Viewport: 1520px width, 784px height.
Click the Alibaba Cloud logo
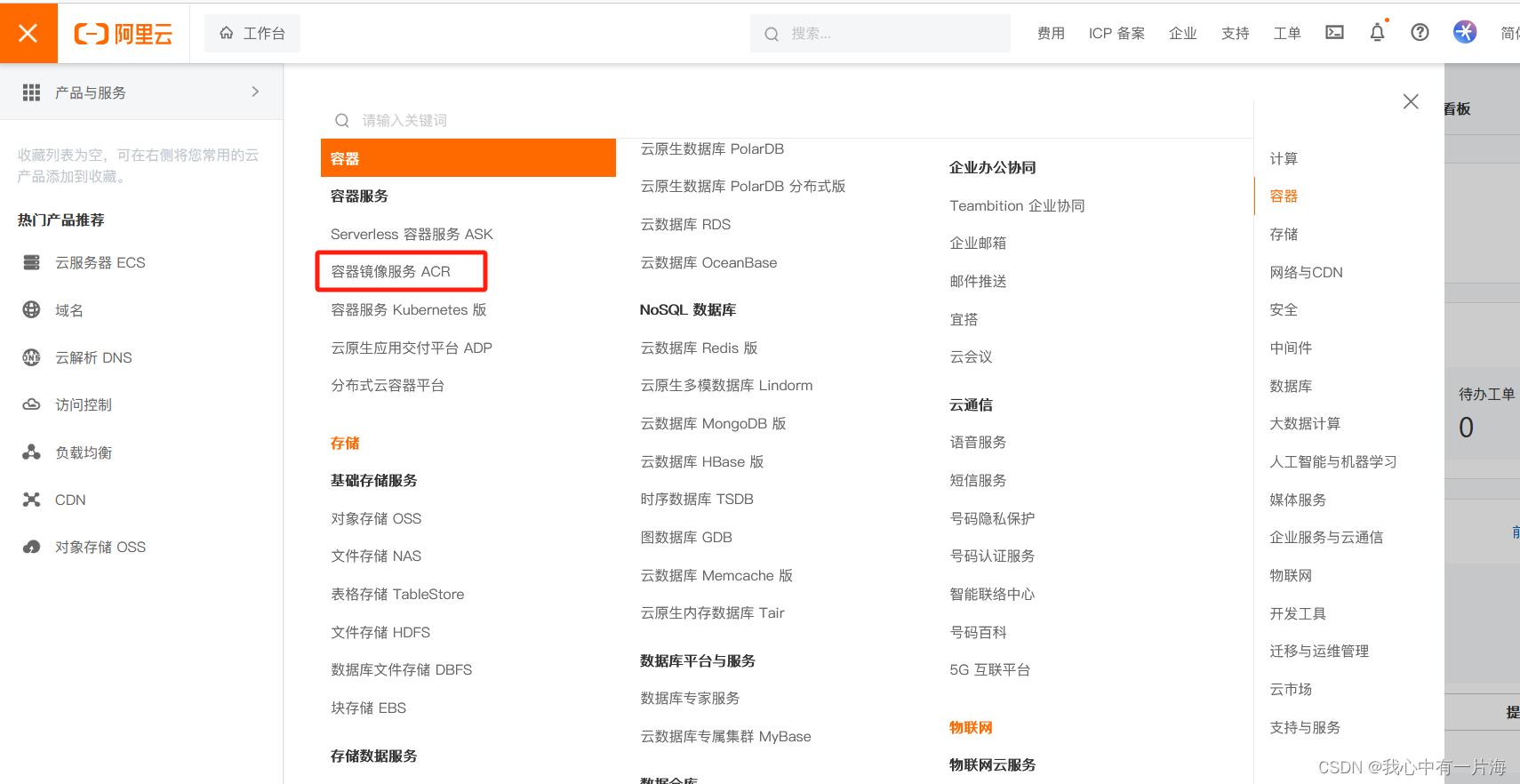124,34
